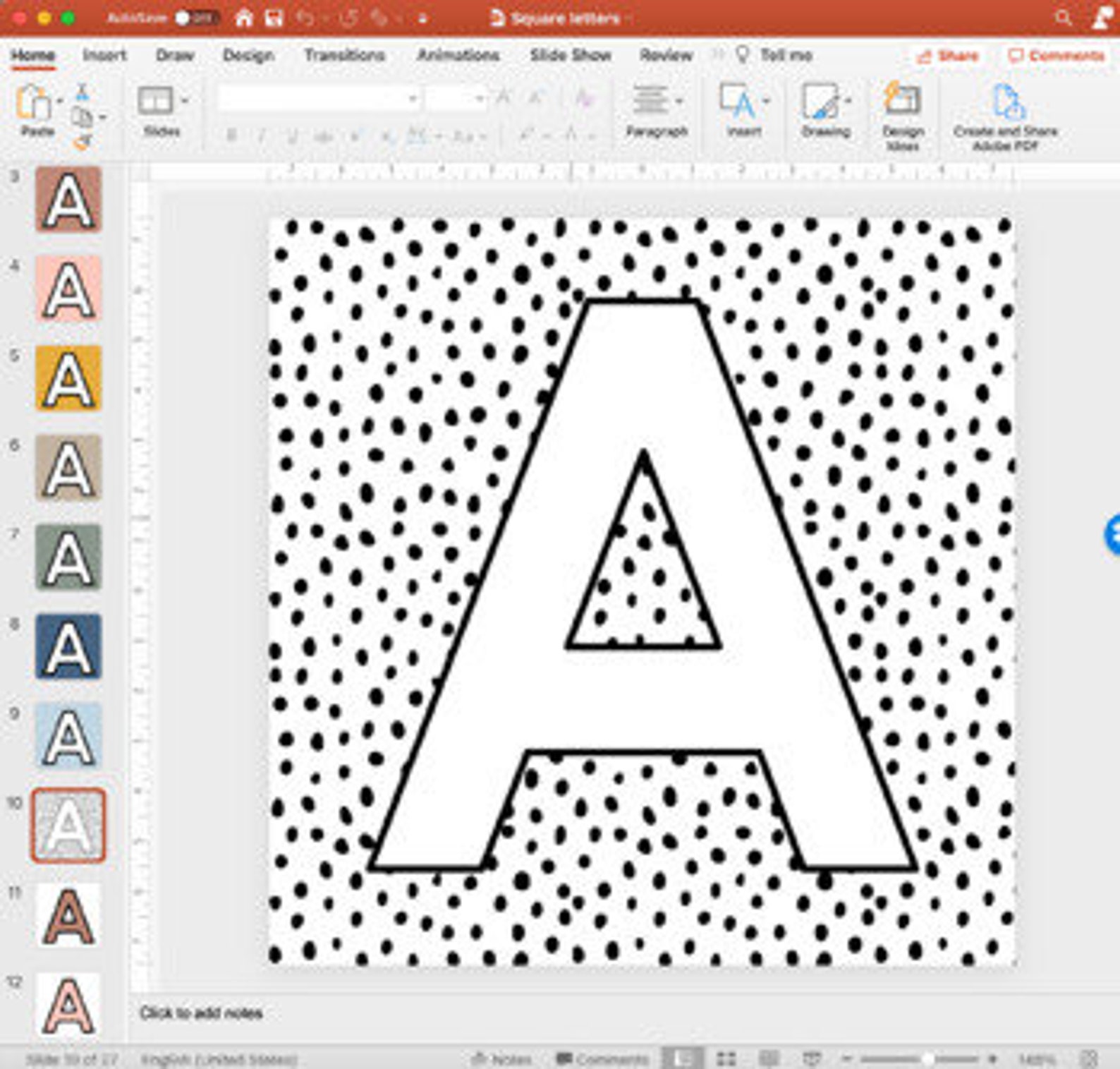
Task: Toggle Comments pane in status bar
Action: click(602, 1059)
